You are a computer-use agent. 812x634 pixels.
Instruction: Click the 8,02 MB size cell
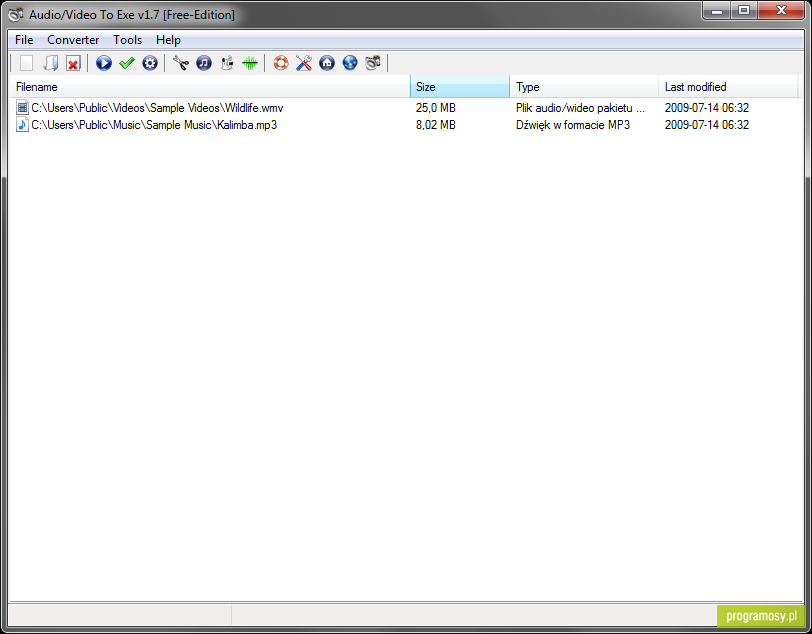436,125
